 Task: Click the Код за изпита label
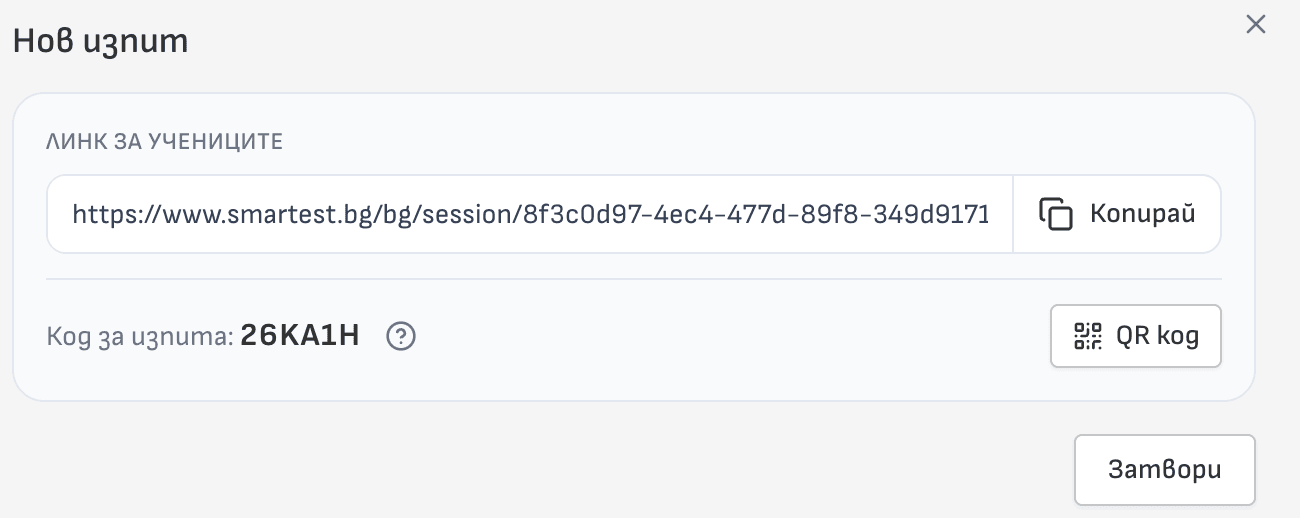click(x=141, y=336)
